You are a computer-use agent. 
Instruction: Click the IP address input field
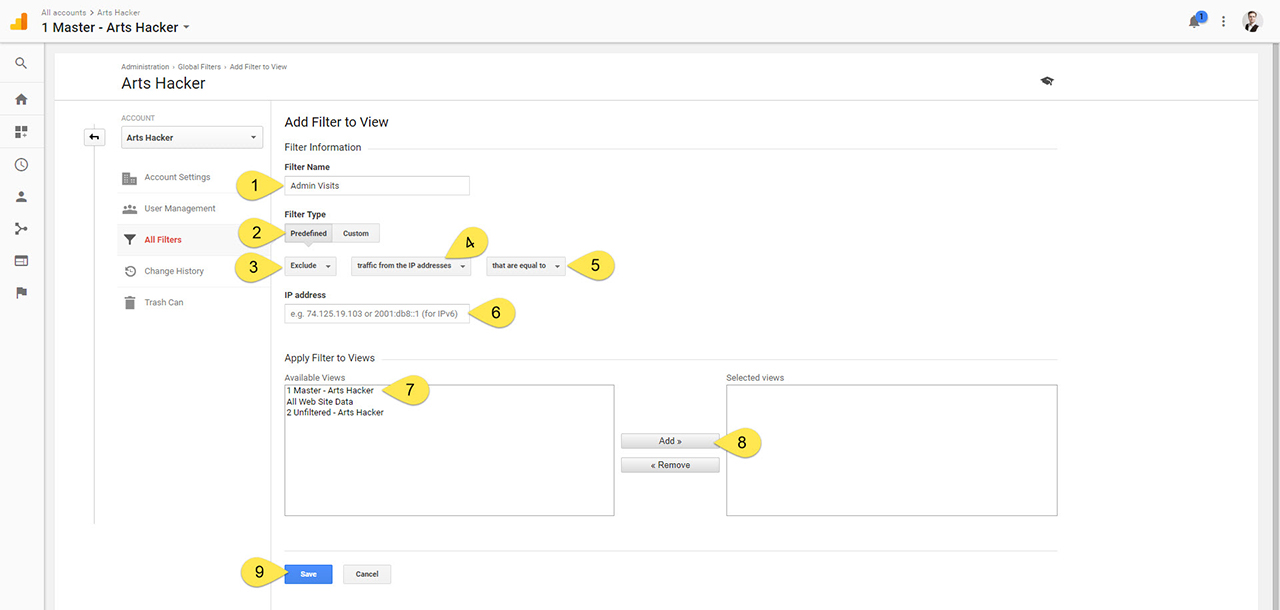tap(377, 314)
